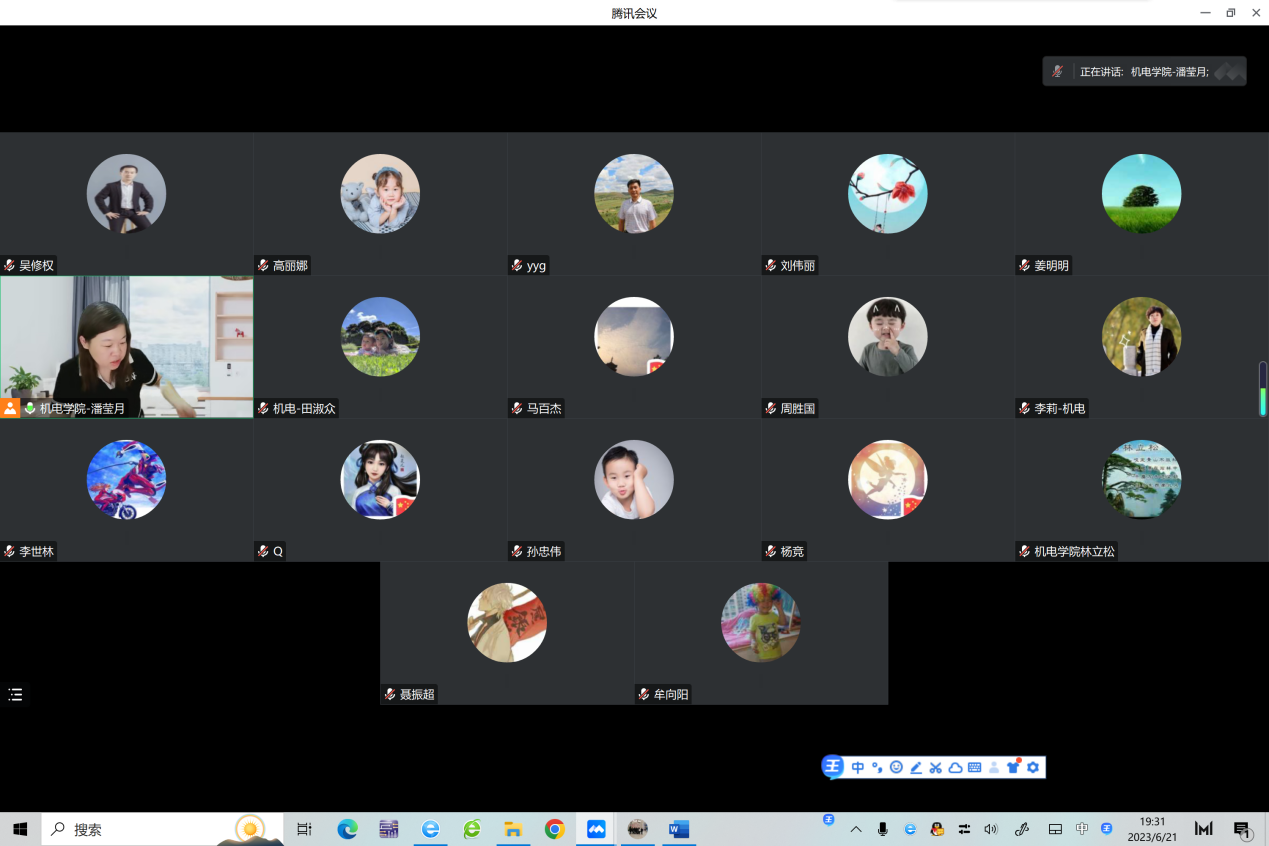Switch to Google Chrome in the taskbar
The width and height of the screenshot is (1269, 846).
554,829
